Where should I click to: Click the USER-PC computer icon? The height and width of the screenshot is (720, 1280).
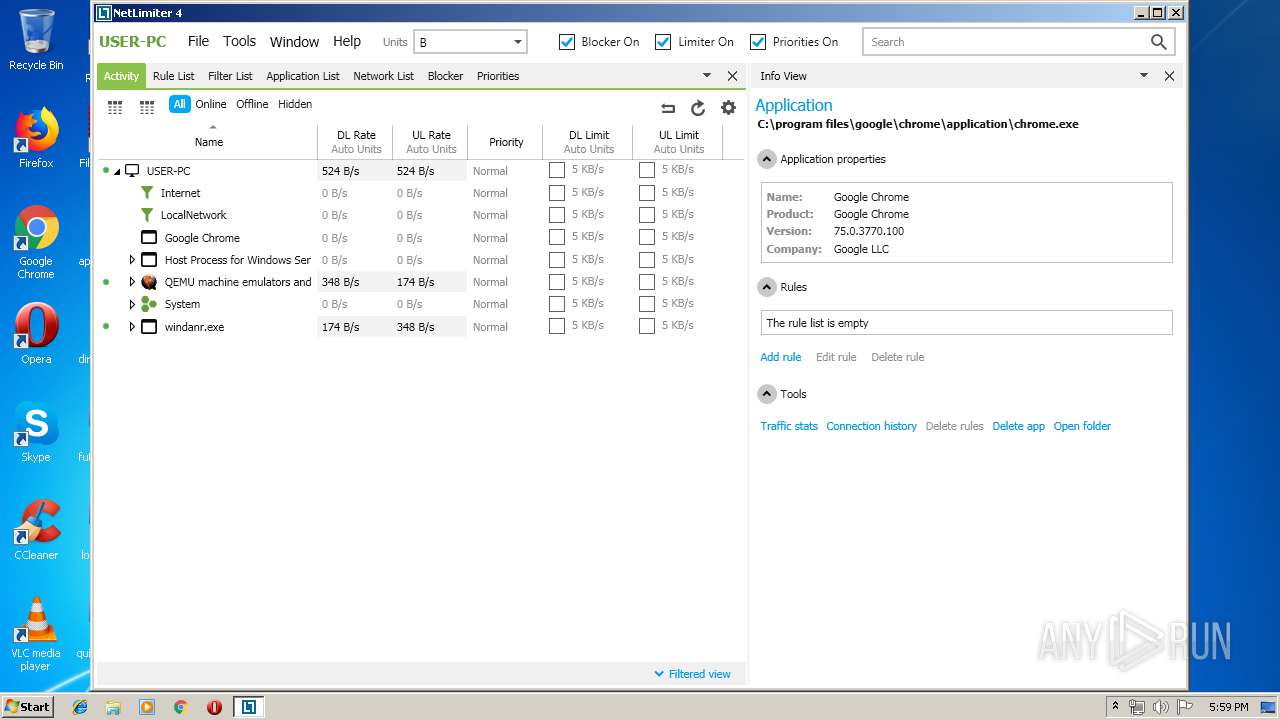click(x=132, y=171)
